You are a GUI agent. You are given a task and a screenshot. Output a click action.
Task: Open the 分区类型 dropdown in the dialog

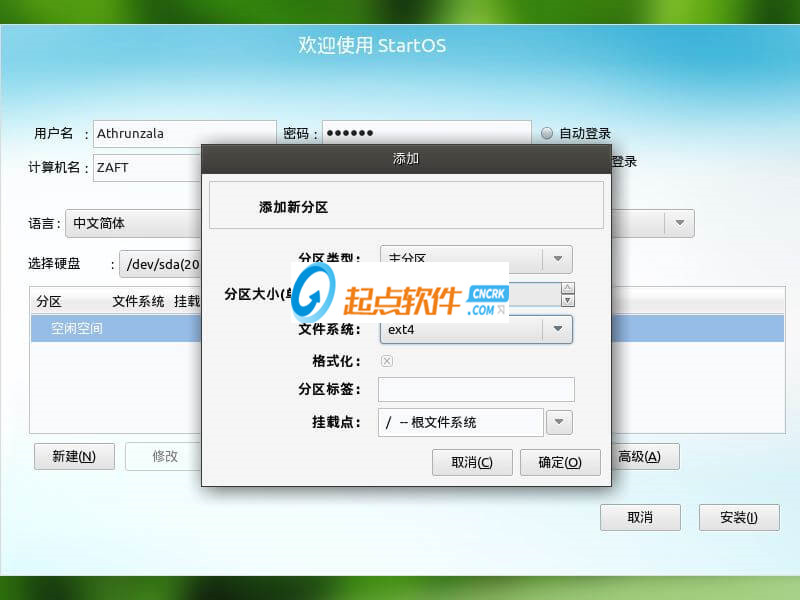point(476,259)
